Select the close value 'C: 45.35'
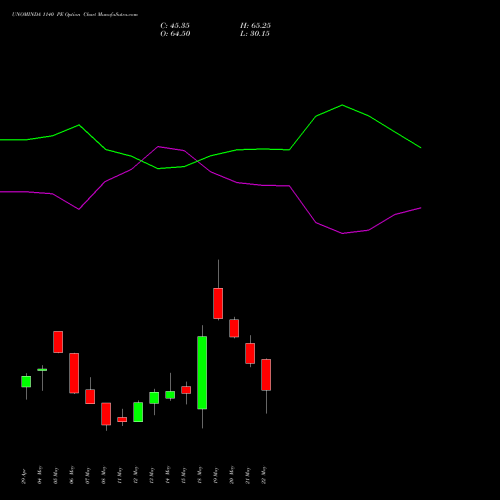Image resolution: width=500 pixels, height=500 pixels. point(175,26)
